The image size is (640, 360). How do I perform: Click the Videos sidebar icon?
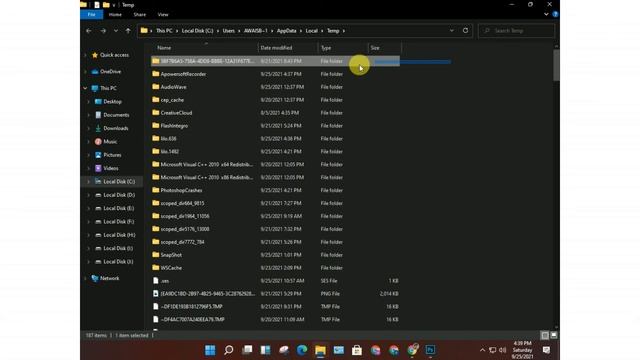click(98, 168)
